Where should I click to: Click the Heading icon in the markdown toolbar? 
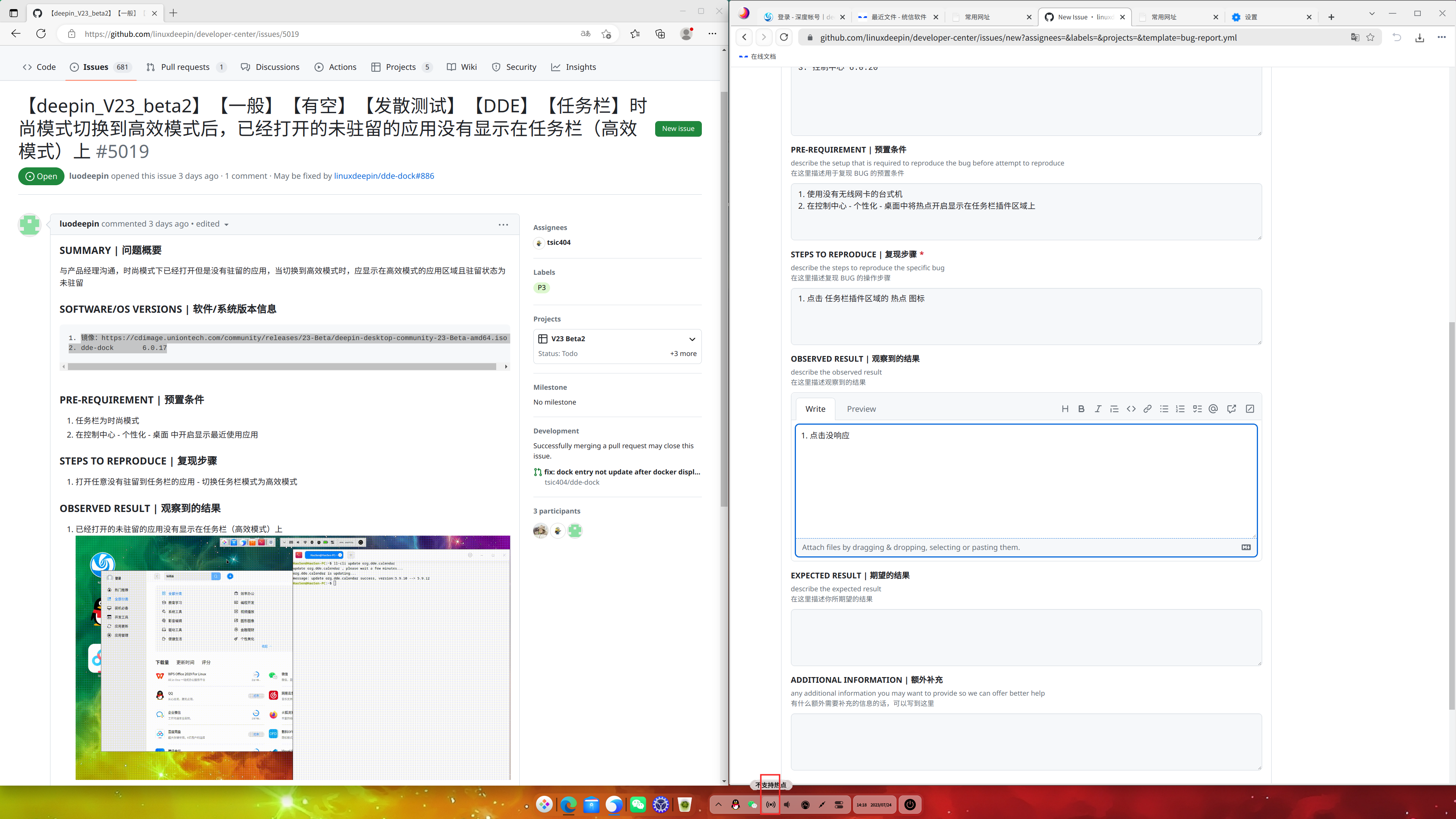[1065, 408]
